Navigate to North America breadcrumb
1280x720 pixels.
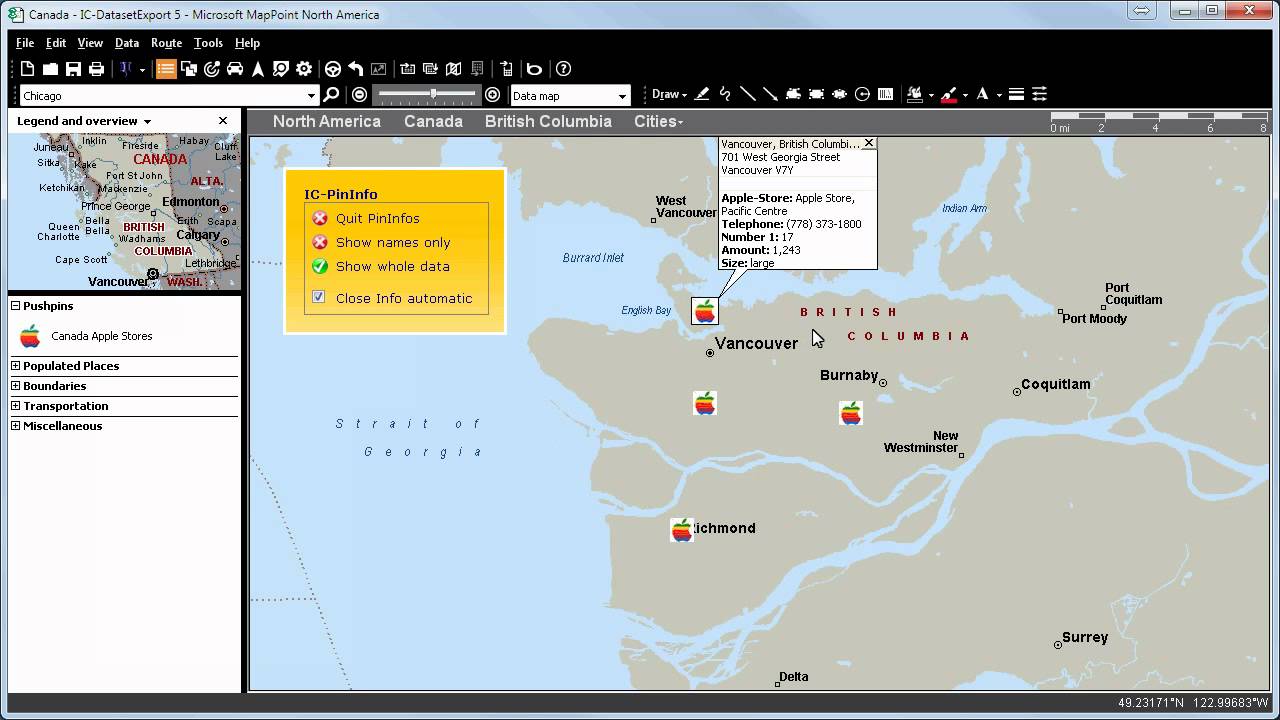(x=327, y=121)
